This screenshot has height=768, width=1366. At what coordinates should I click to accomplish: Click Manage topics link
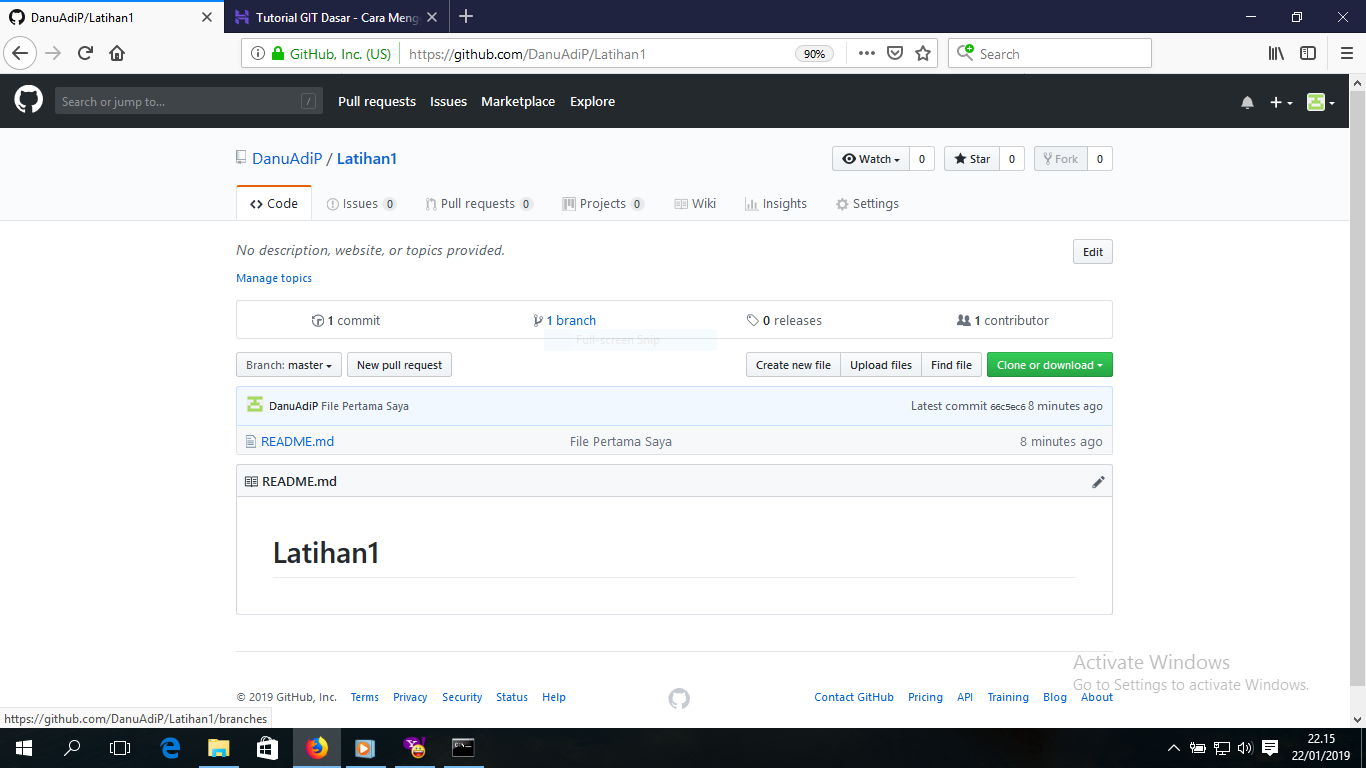point(274,278)
